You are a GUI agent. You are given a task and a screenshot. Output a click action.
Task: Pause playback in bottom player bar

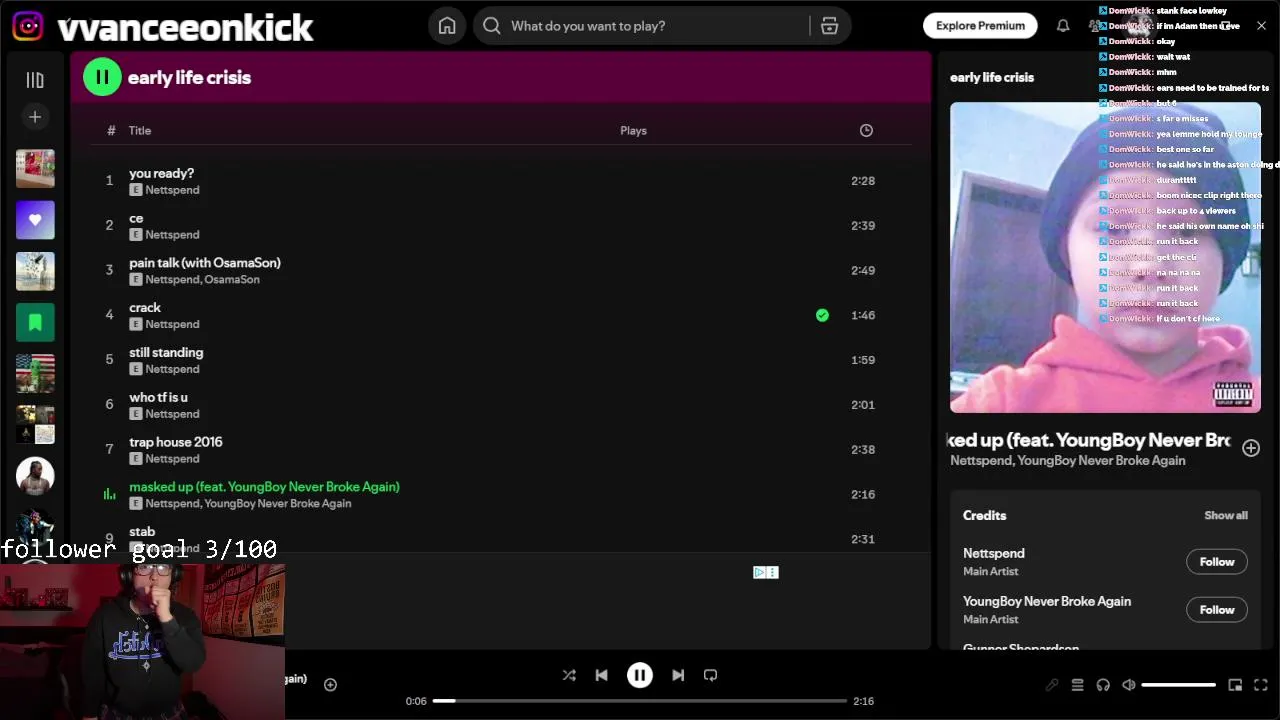(x=640, y=675)
